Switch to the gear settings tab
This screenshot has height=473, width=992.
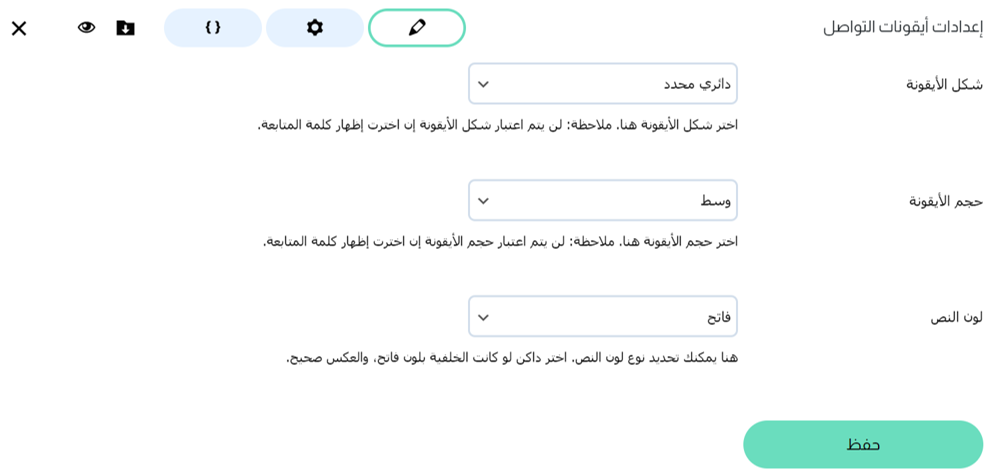point(315,28)
